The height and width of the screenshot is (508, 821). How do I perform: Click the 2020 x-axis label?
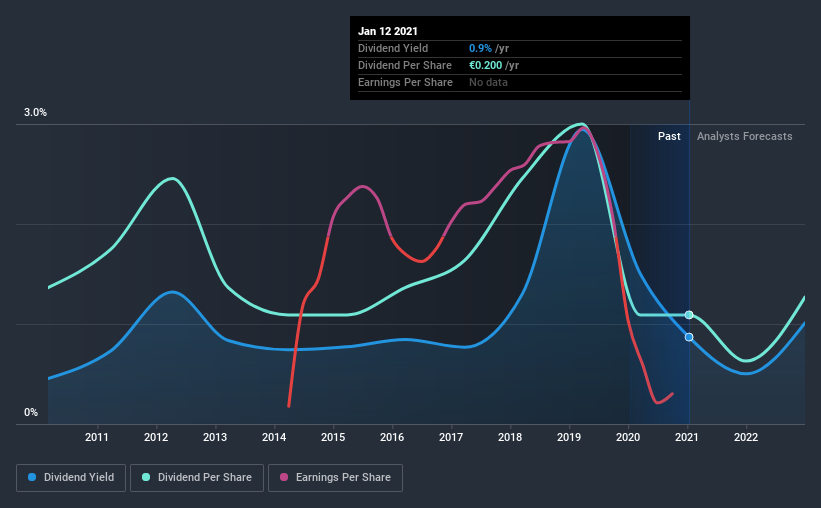click(628, 437)
